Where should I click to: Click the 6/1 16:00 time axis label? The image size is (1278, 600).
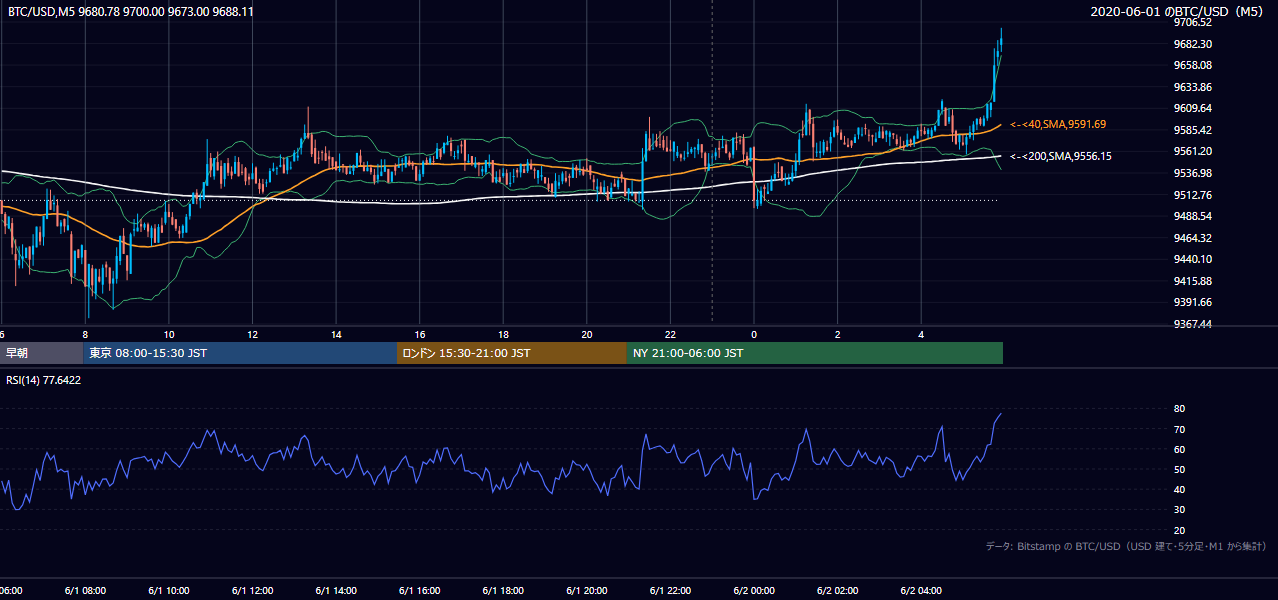coord(419,590)
